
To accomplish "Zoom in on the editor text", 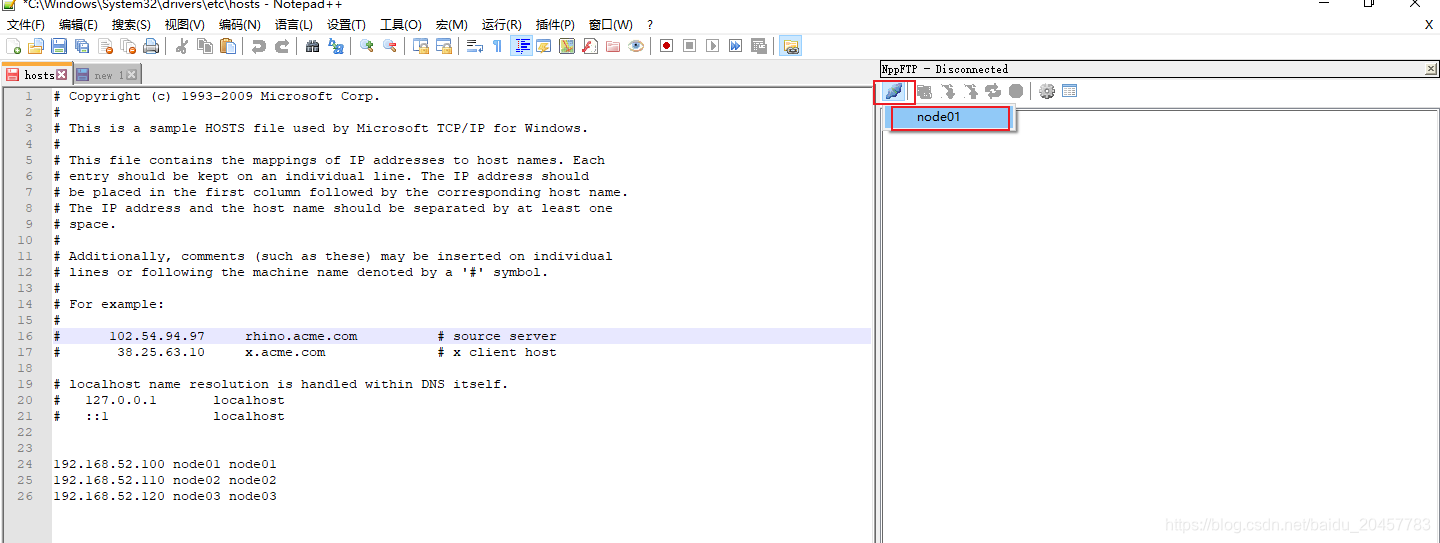I will point(367,46).
